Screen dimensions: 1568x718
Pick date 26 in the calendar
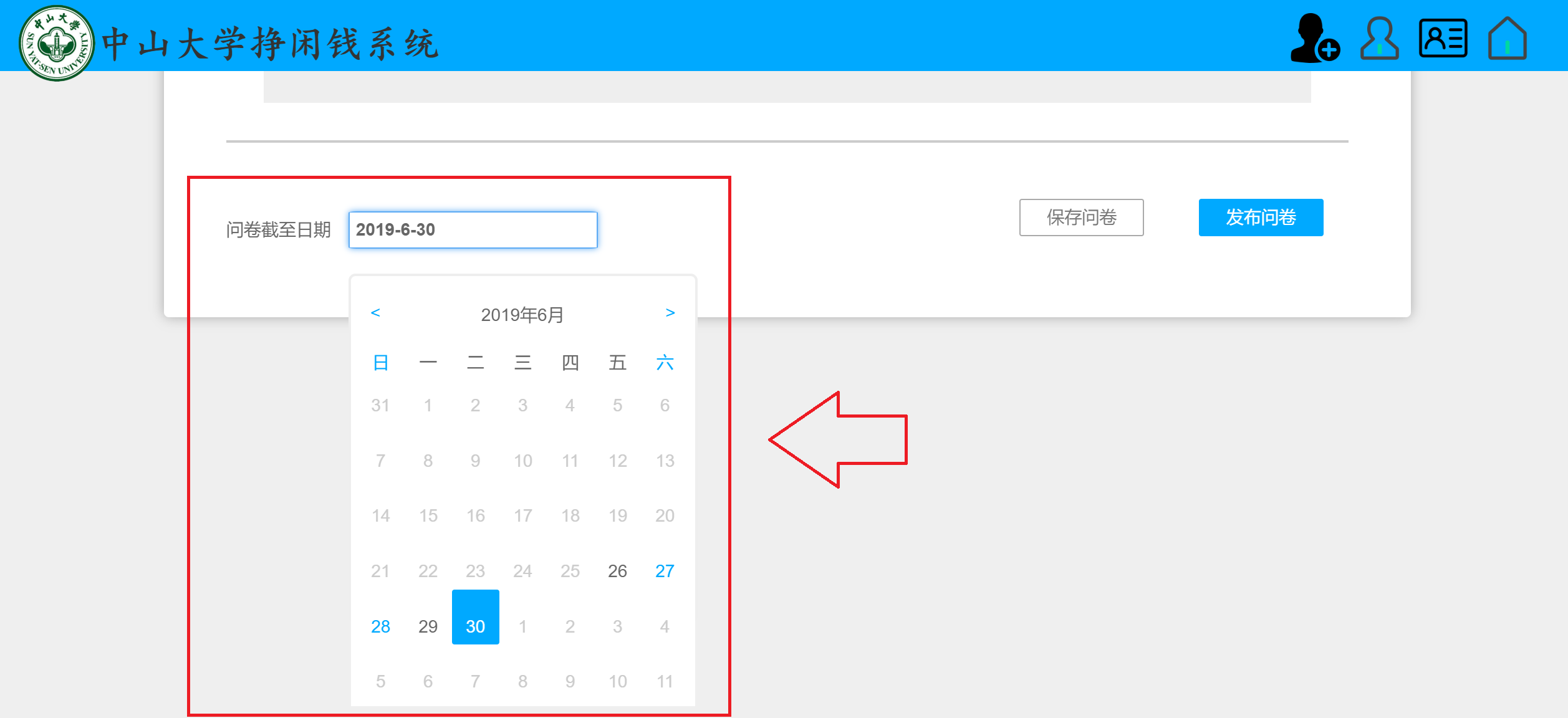click(x=618, y=571)
